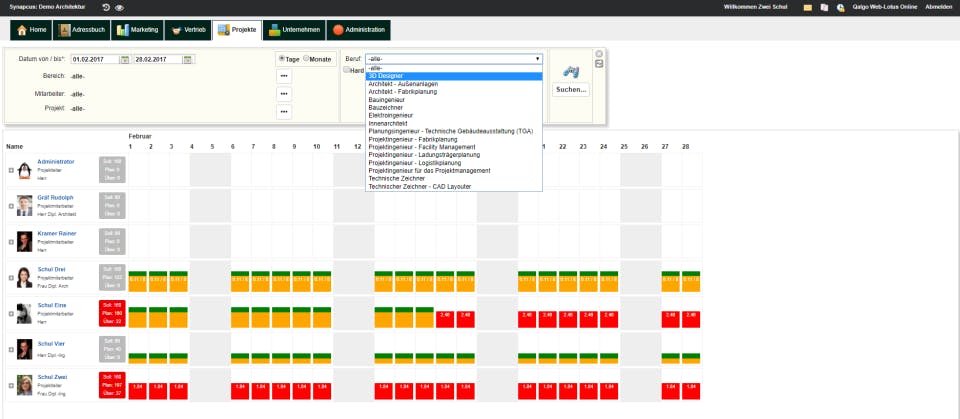Viewport: 960px width, 419px height.
Task: Click the clock with lock icon
Action: point(841,7)
